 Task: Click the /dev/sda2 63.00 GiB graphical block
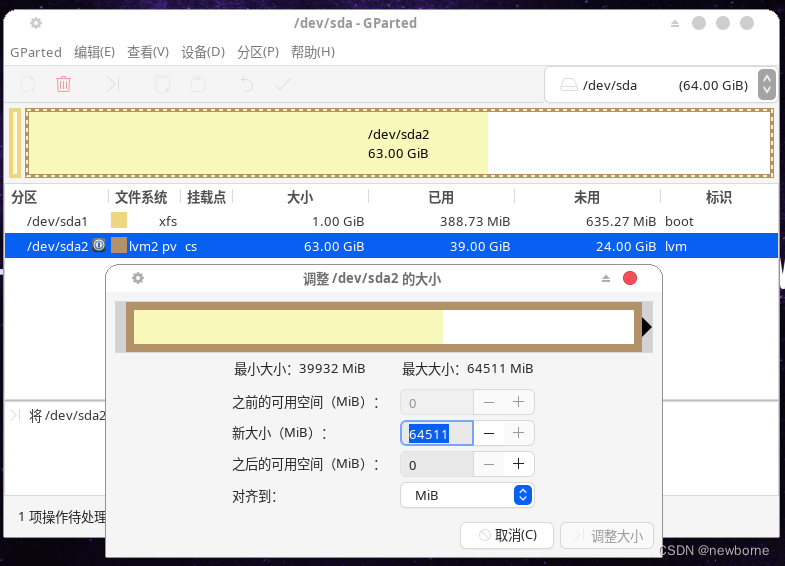399,143
